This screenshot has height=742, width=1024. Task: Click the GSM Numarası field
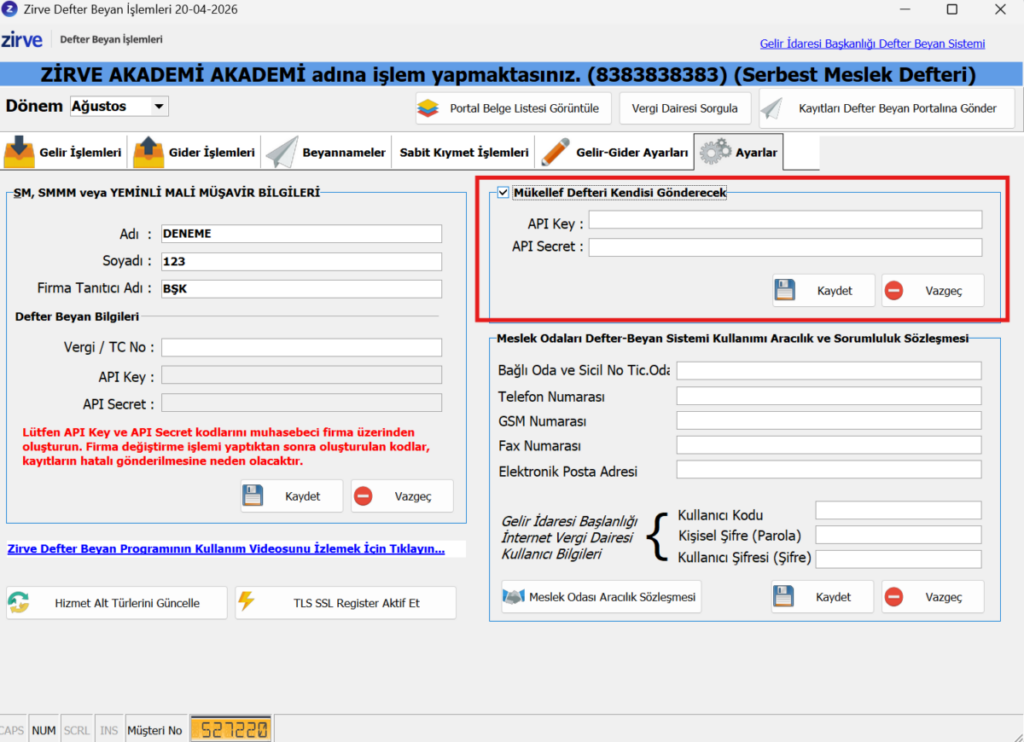pos(829,421)
